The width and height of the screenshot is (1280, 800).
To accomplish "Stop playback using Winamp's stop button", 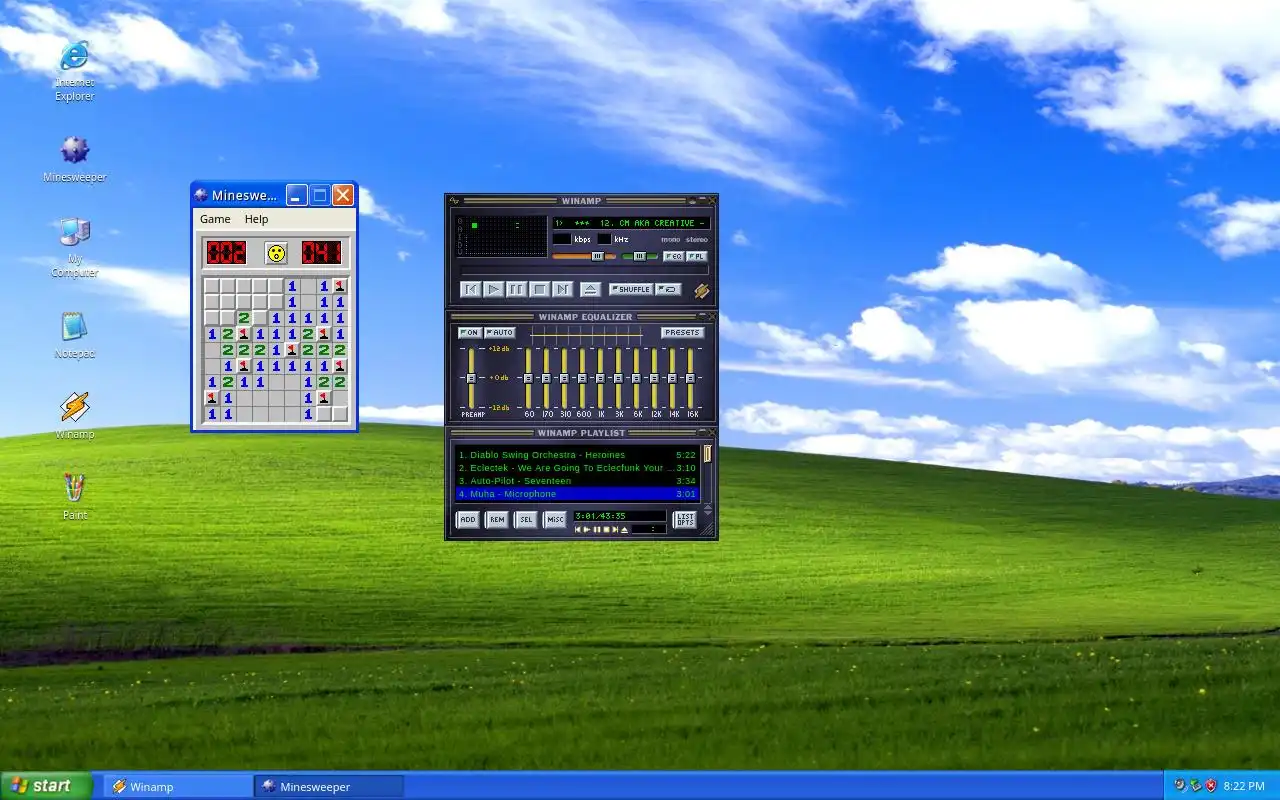I will [540, 289].
